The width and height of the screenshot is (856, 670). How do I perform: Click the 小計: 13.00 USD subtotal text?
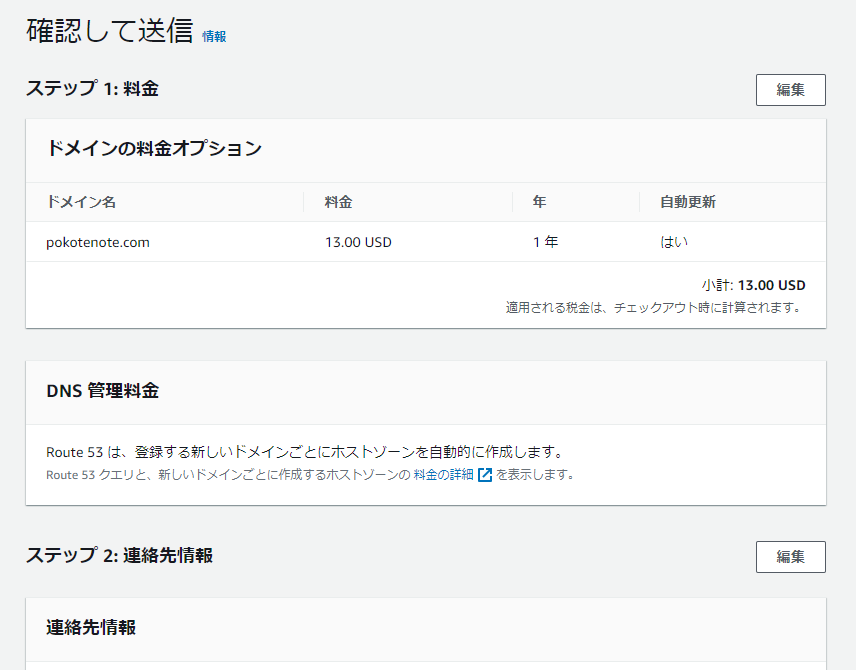click(753, 285)
